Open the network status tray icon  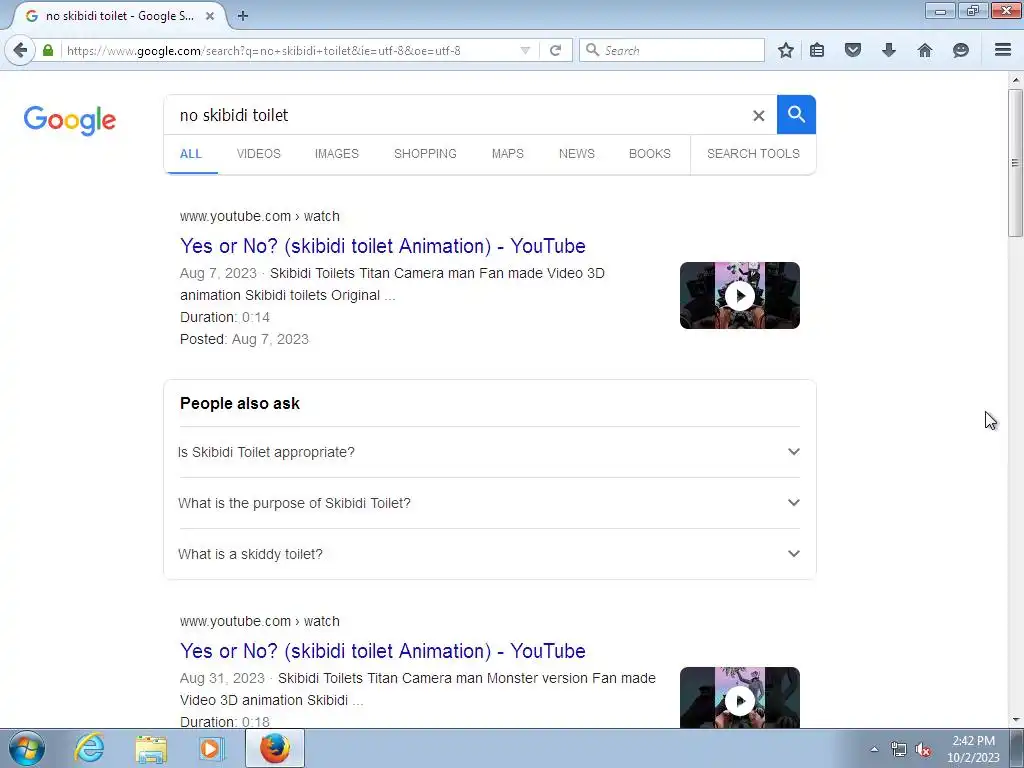[899, 749]
